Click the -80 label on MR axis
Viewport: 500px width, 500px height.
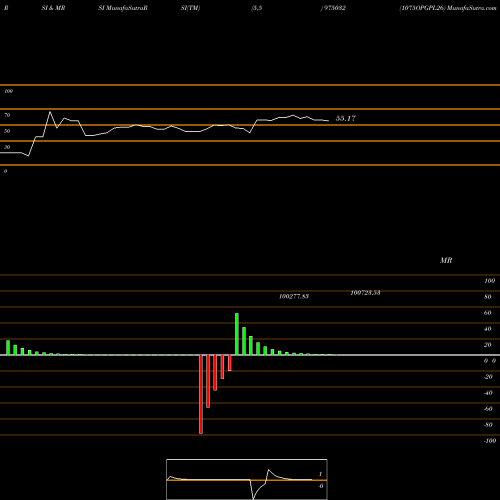pos(488,425)
